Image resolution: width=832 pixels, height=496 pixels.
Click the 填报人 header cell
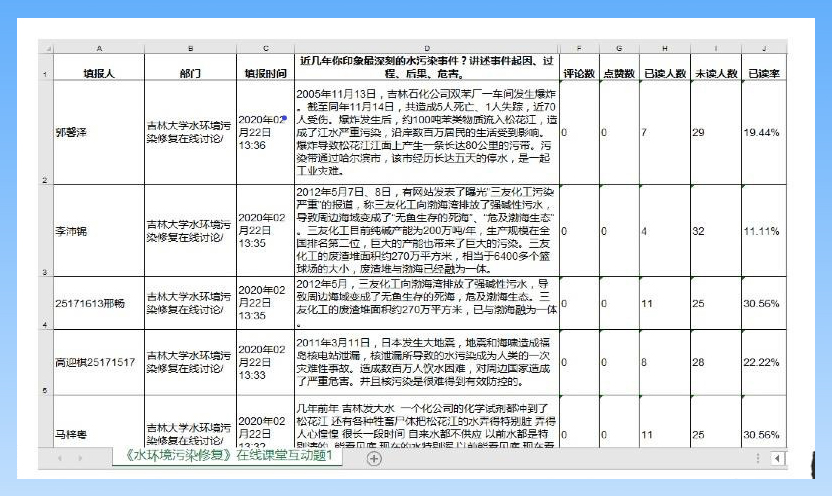click(x=98, y=73)
